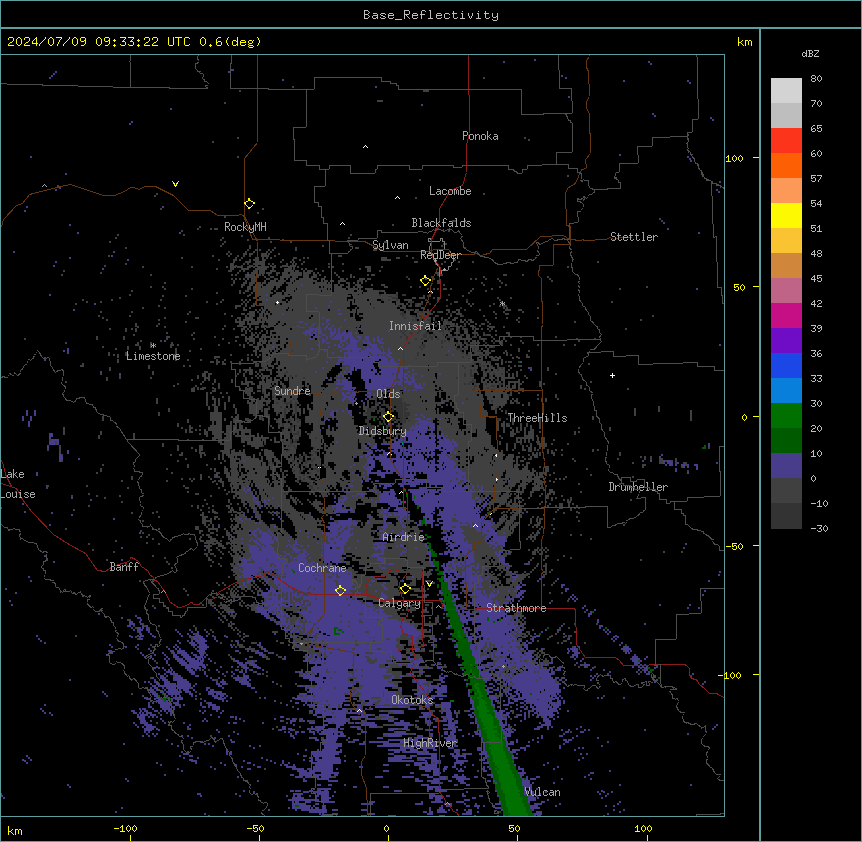Click the ThreeHills label
862x842 pixels.
(537, 418)
